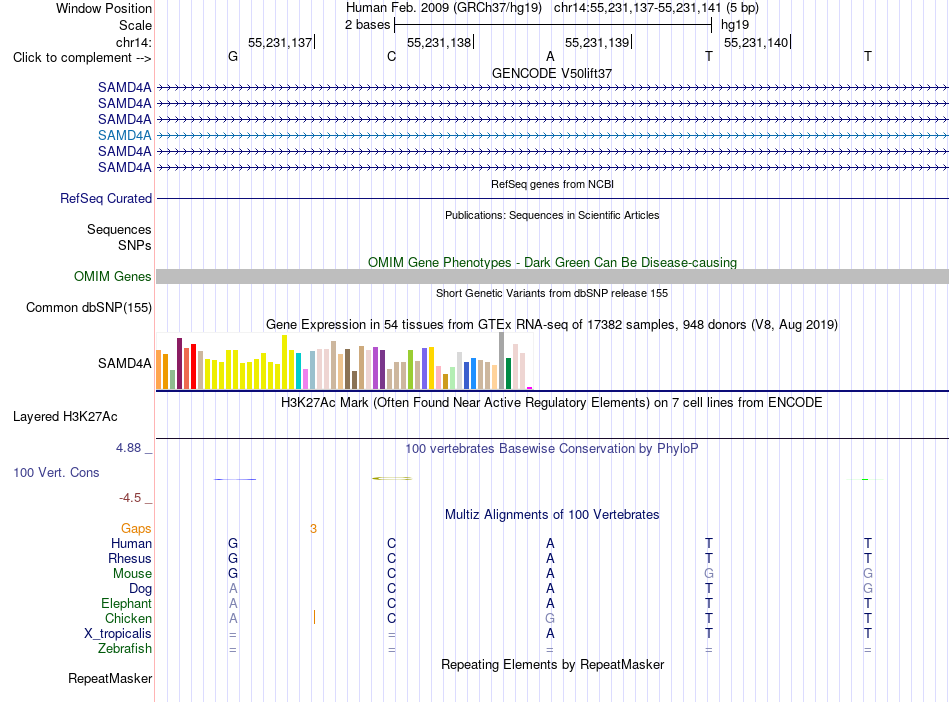Click the Human alignment row label

pos(131,544)
